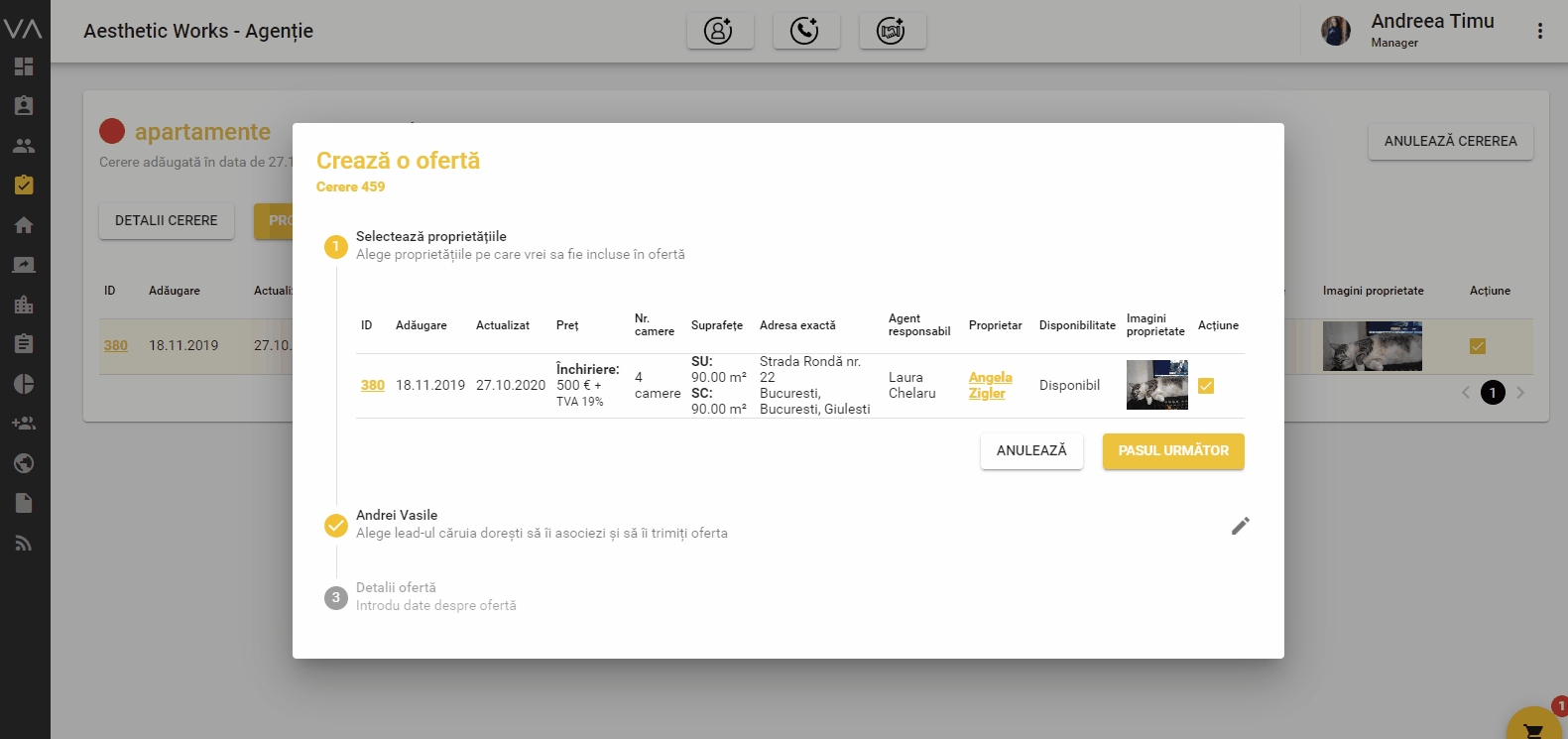This screenshot has width=1568, height=739.
Task: Open the DETALII CERERE tab
Action: [166, 221]
